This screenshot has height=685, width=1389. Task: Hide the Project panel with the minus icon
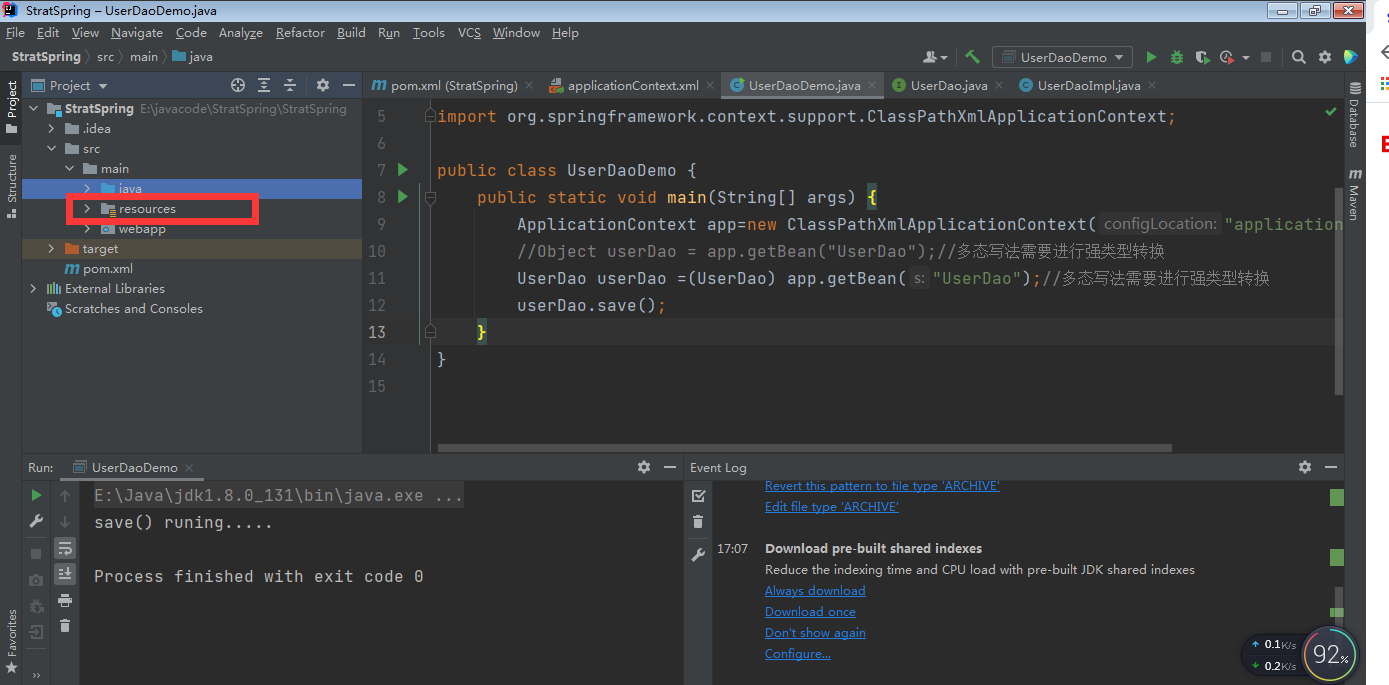coord(348,85)
